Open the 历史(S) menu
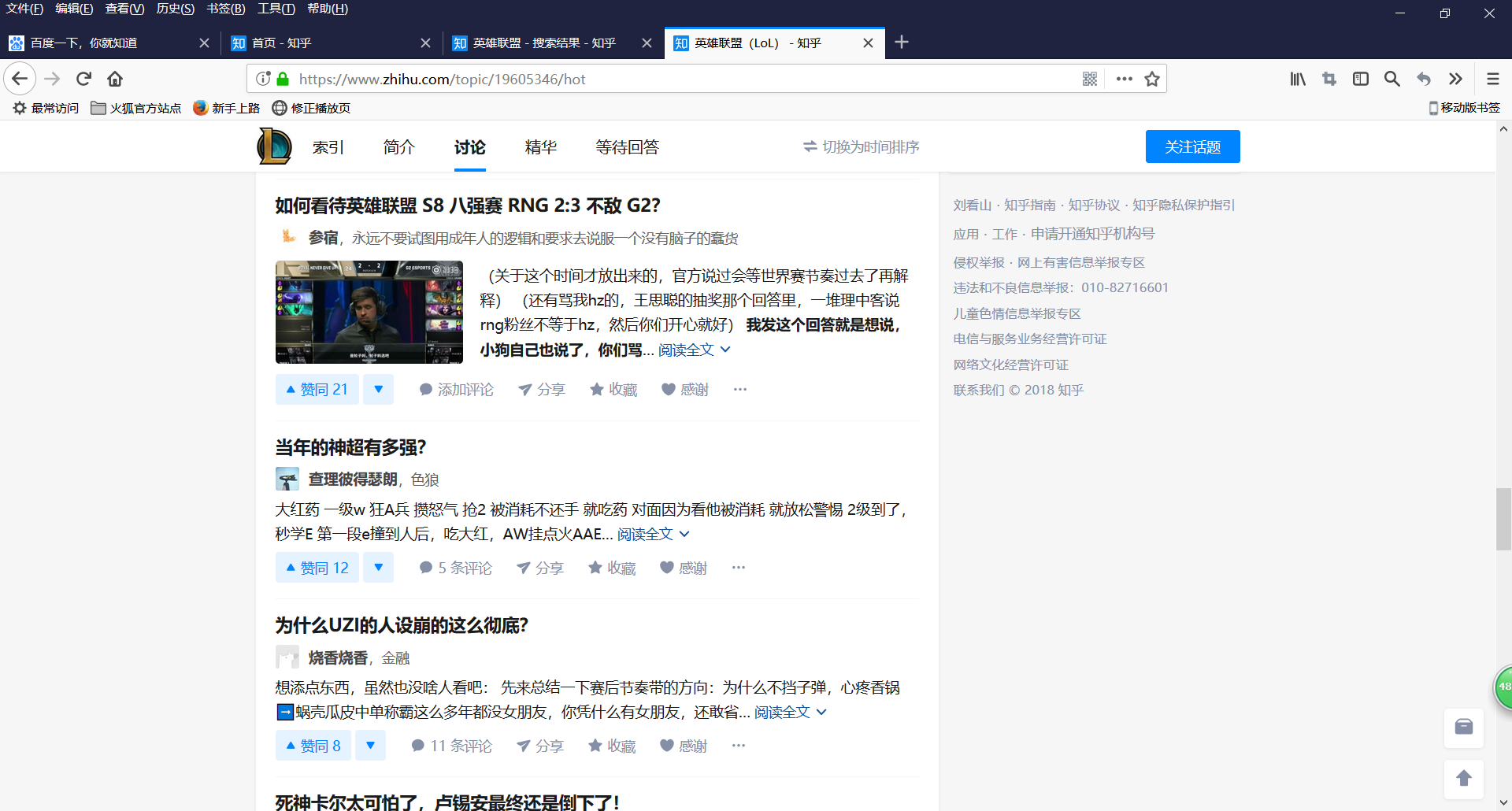The width and height of the screenshot is (1512, 811). pos(175,9)
